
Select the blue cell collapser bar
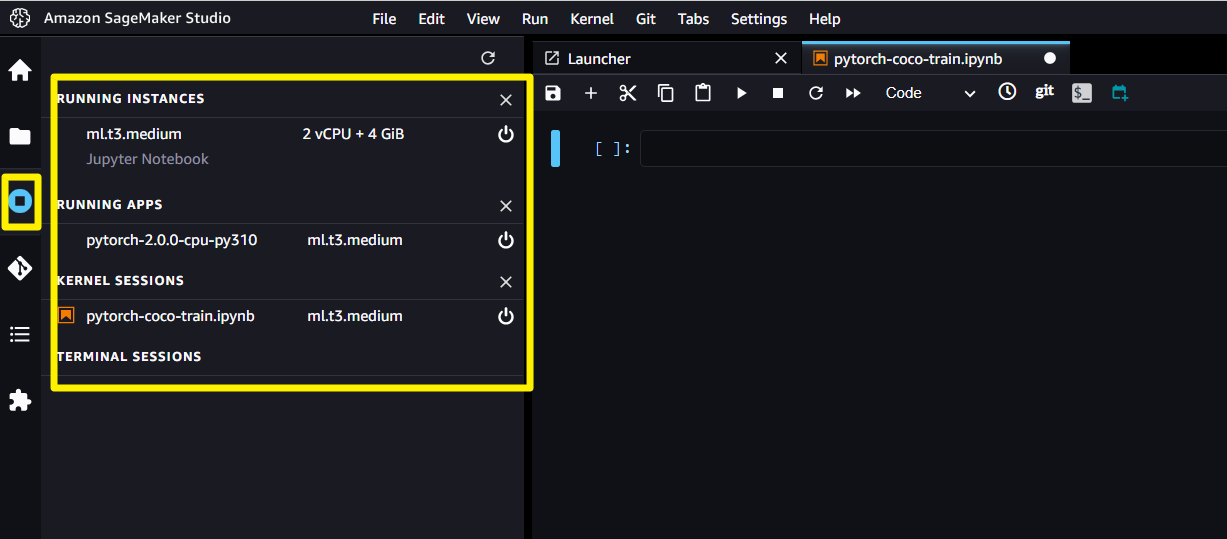click(556, 148)
